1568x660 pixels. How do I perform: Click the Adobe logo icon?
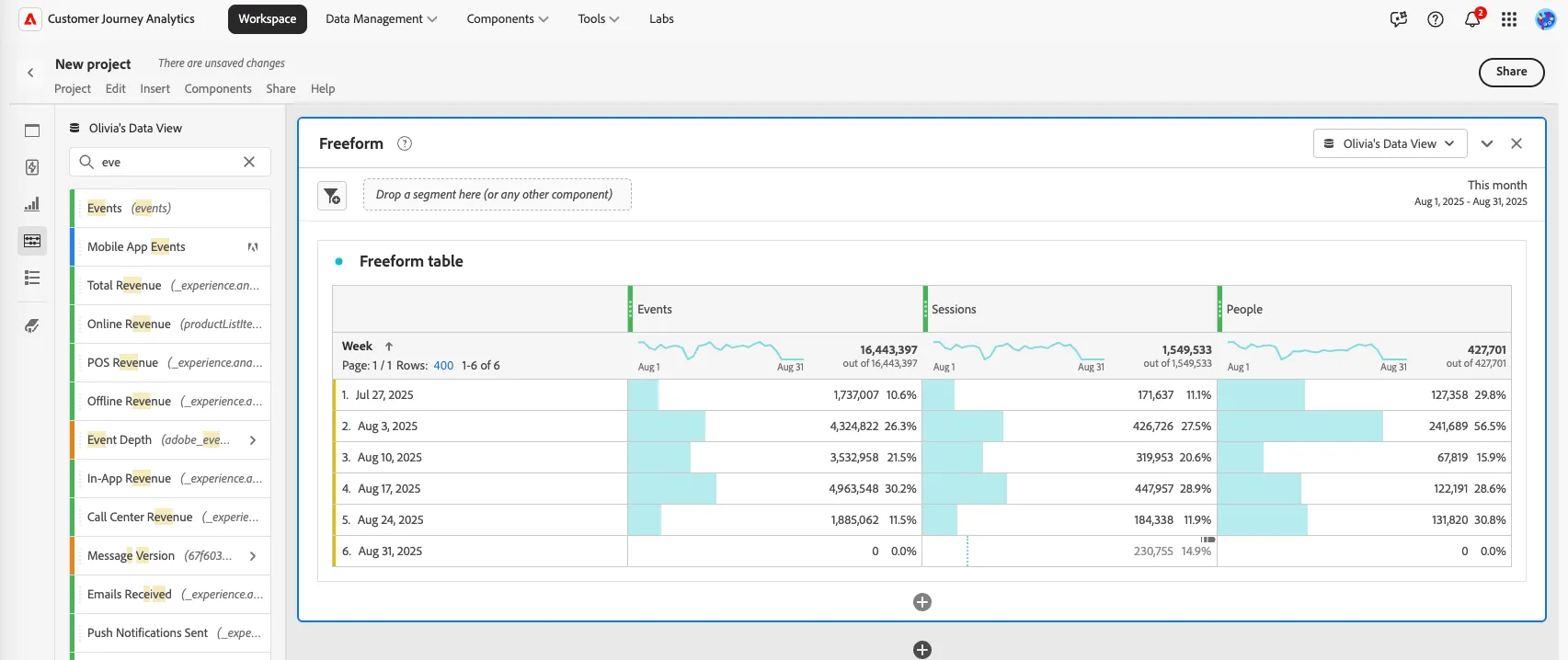(x=30, y=19)
